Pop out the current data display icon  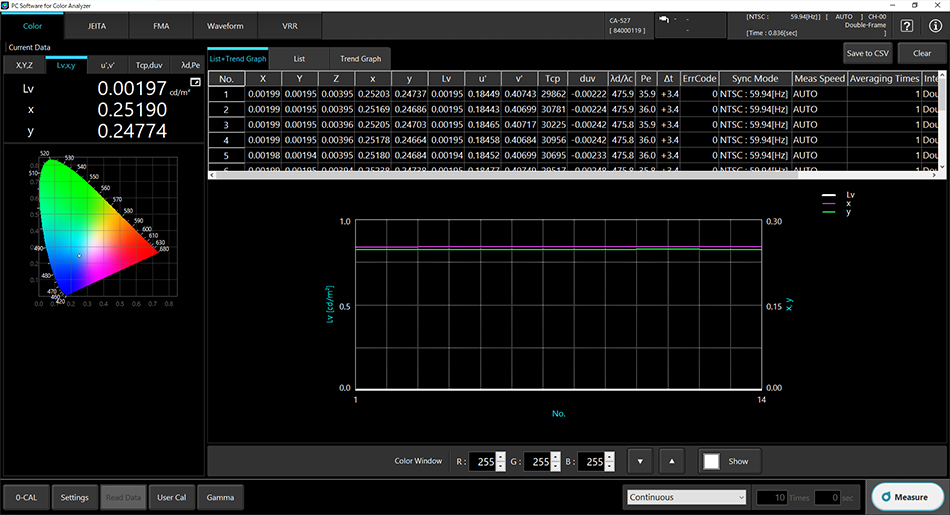coord(195,82)
